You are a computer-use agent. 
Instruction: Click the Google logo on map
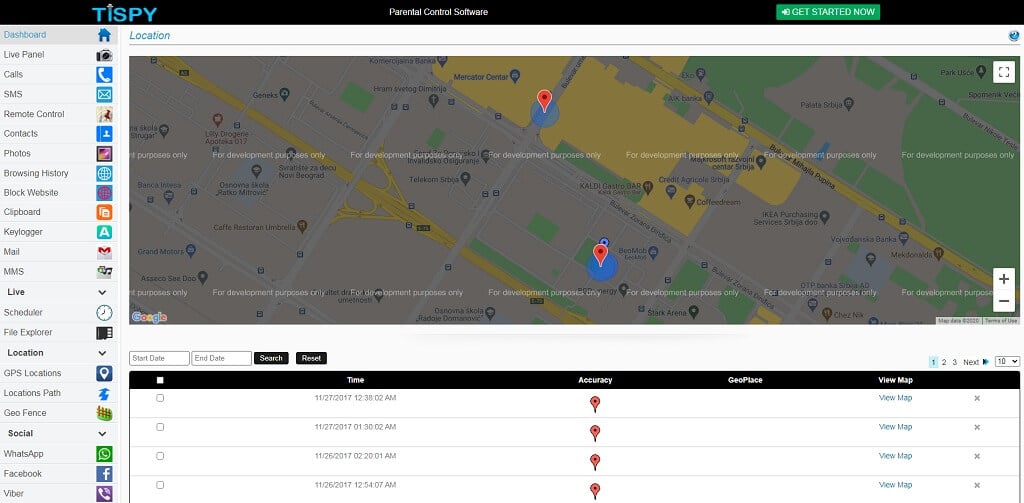[x=149, y=317]
